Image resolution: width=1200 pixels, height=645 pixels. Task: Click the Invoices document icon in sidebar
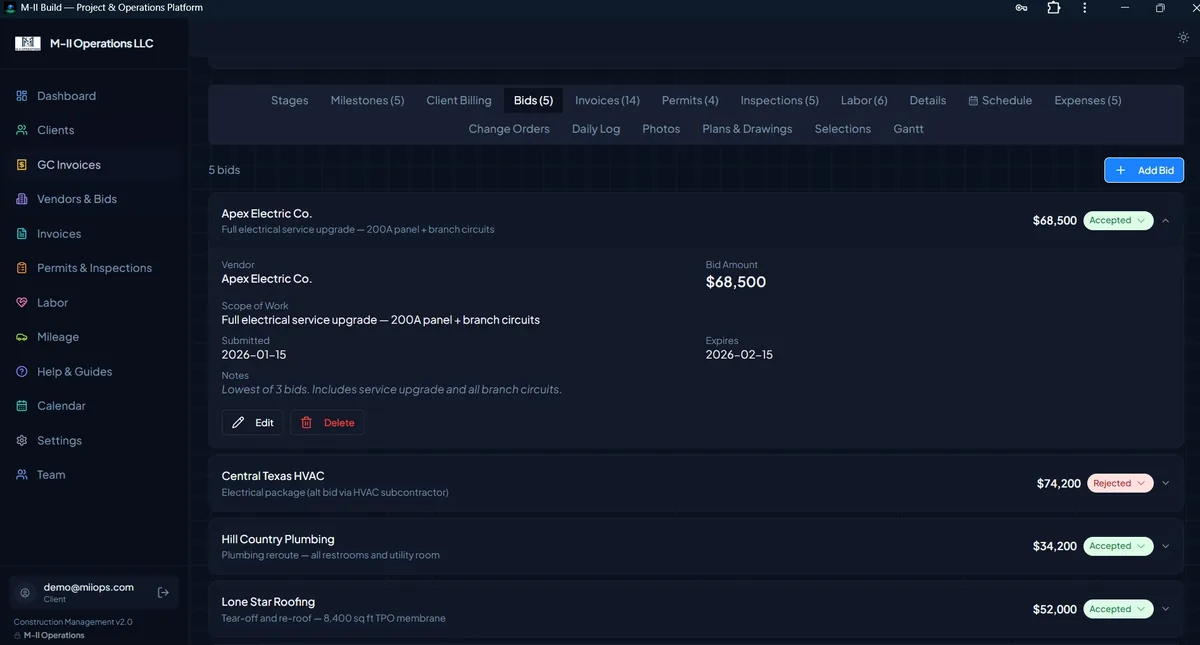pos(22,234)
